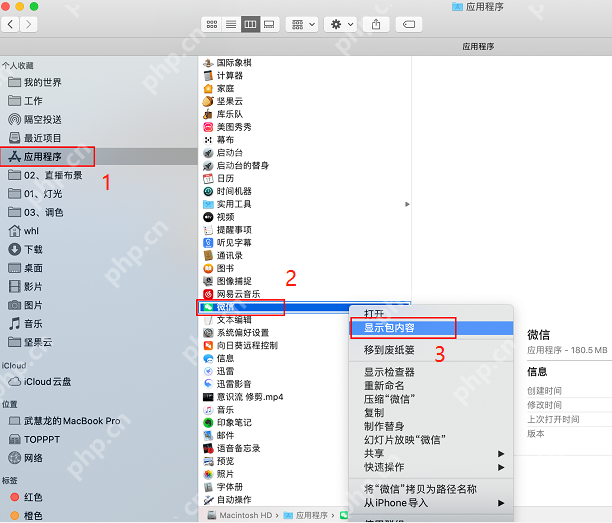Select 坚果云 in the applications list
The width and height of the screenshot is (612, 523).
229,101
